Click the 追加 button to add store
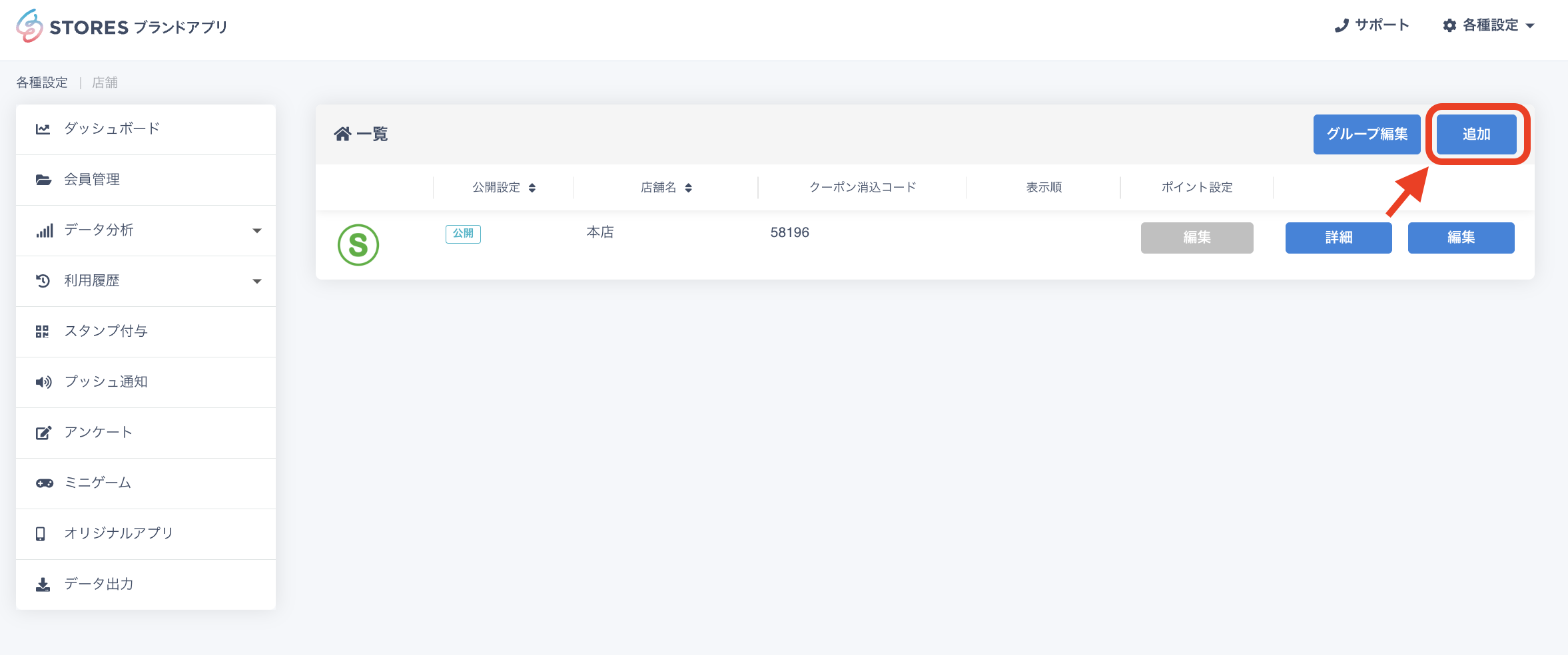 coord(1476,134)
